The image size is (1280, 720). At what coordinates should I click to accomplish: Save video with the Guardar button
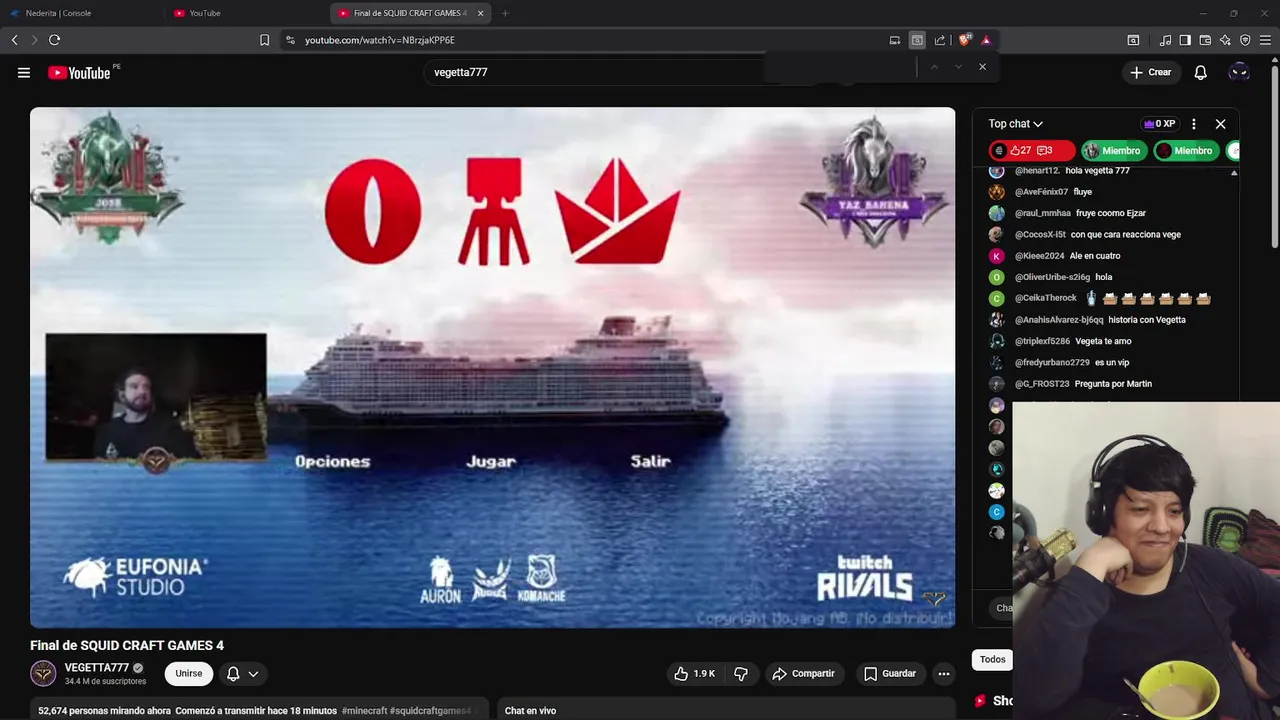click(890, 674)
